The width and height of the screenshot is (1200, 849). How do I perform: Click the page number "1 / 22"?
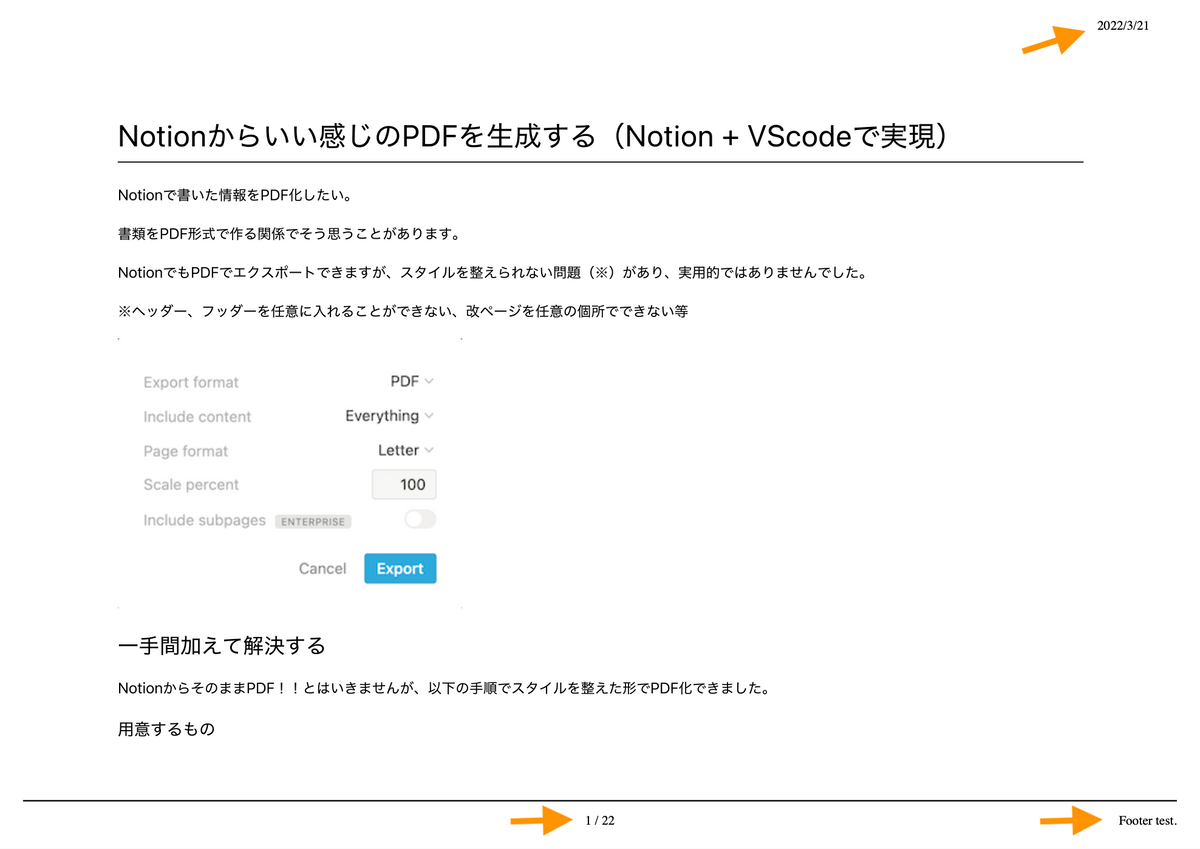(x=600, y=821)
